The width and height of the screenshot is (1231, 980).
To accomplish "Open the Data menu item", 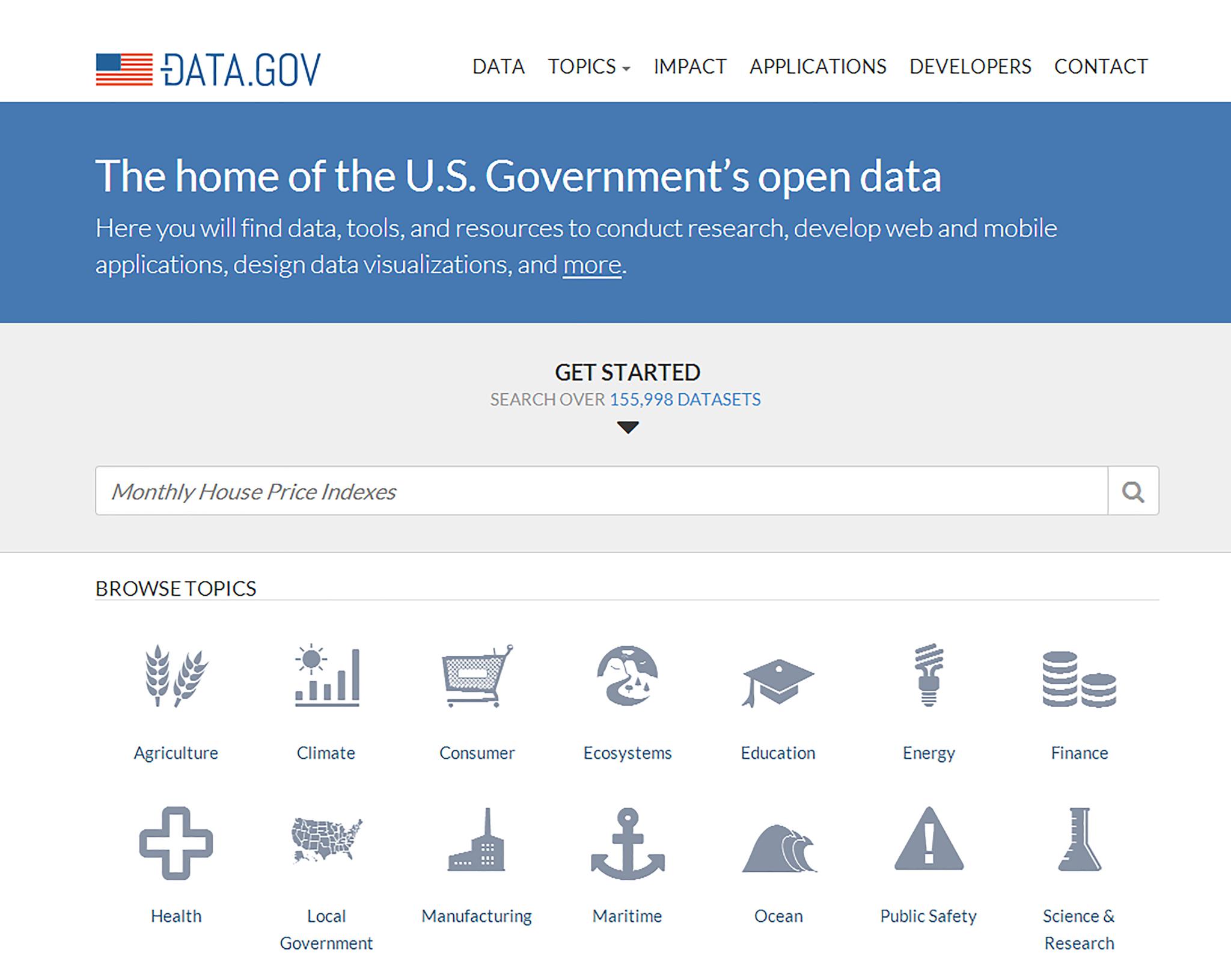I will coord(498,67).
